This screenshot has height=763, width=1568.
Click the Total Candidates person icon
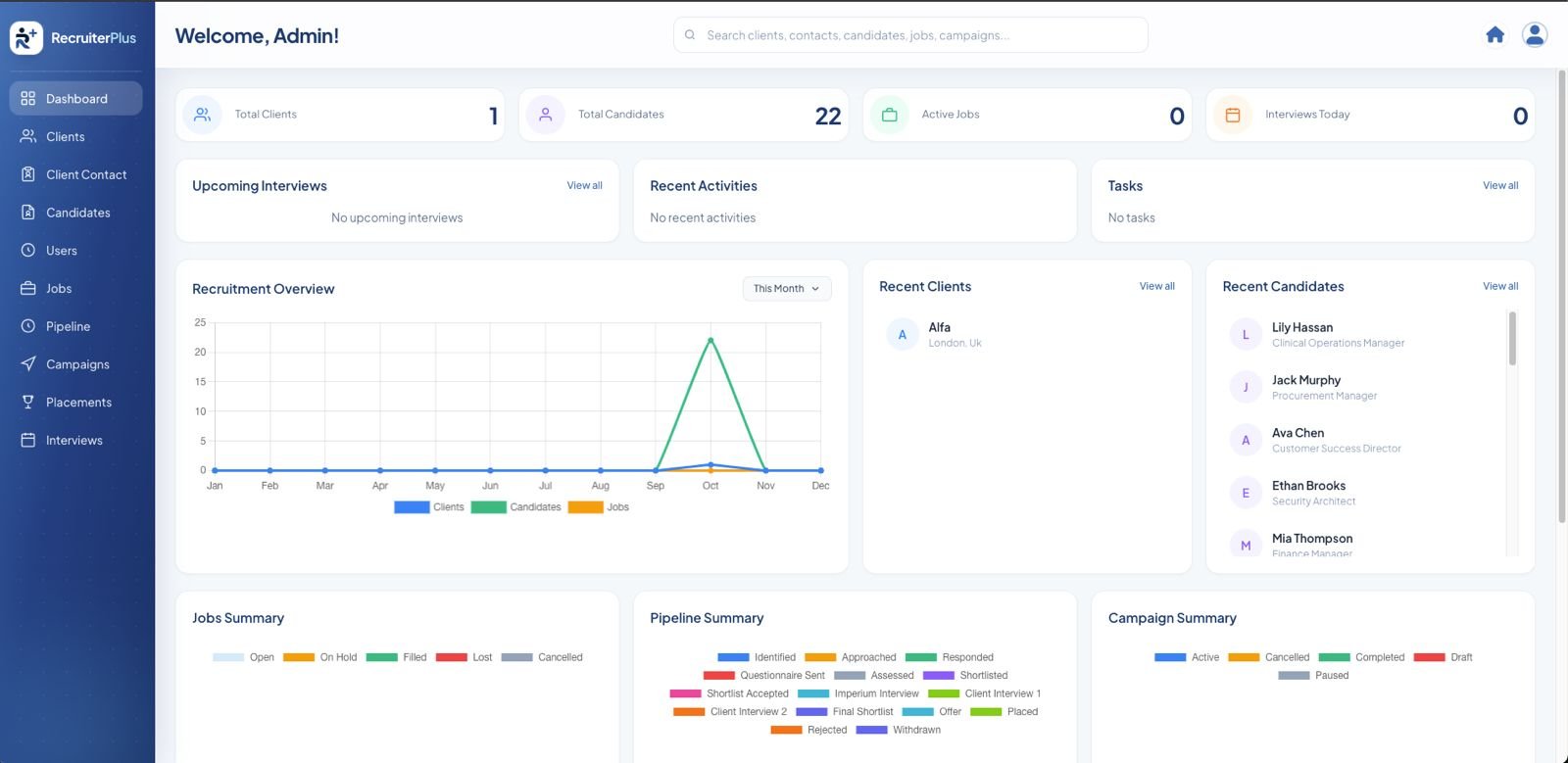point(546,115)
